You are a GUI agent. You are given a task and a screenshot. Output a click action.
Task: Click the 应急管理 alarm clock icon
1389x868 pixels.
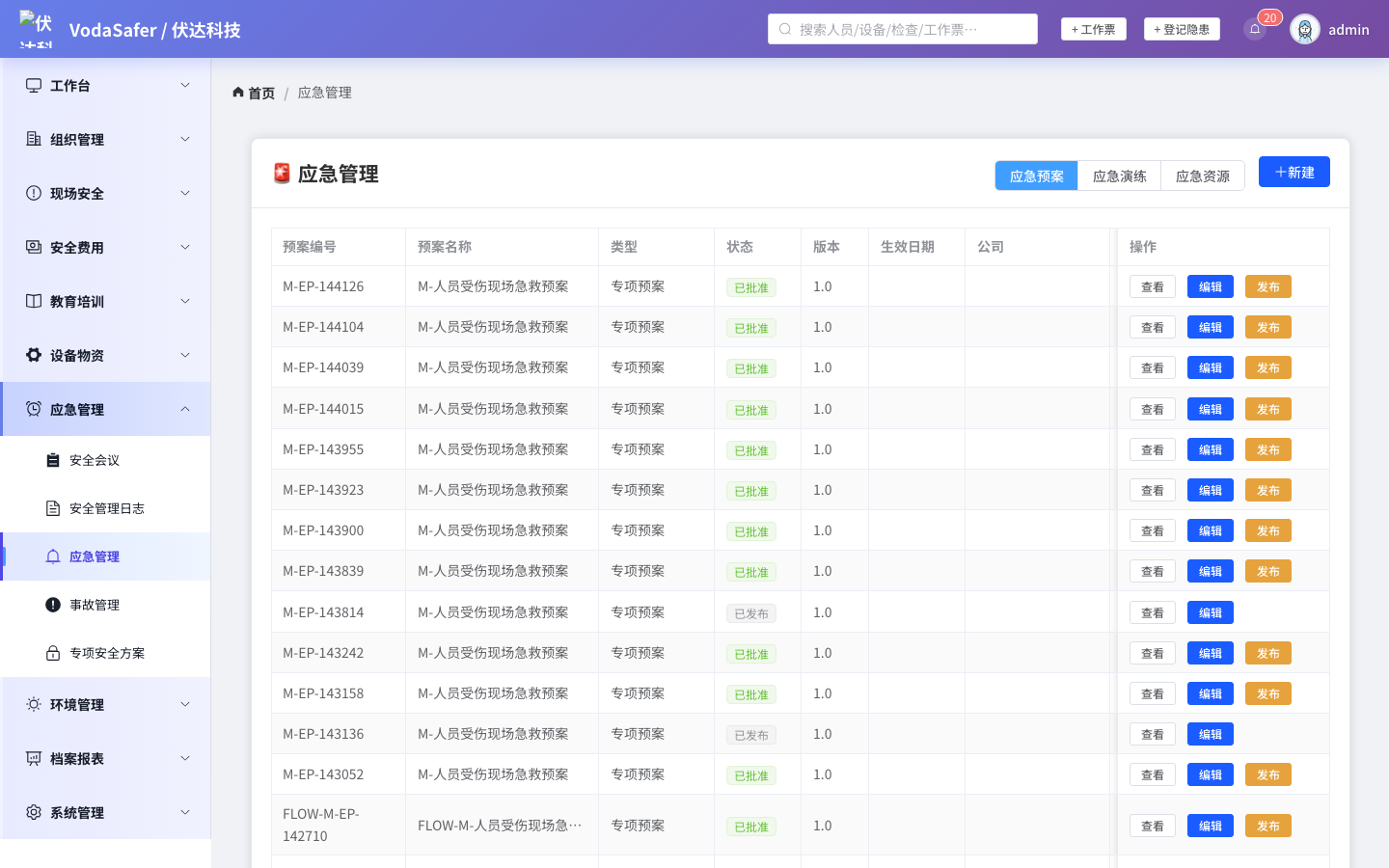(x=34, y=409)
